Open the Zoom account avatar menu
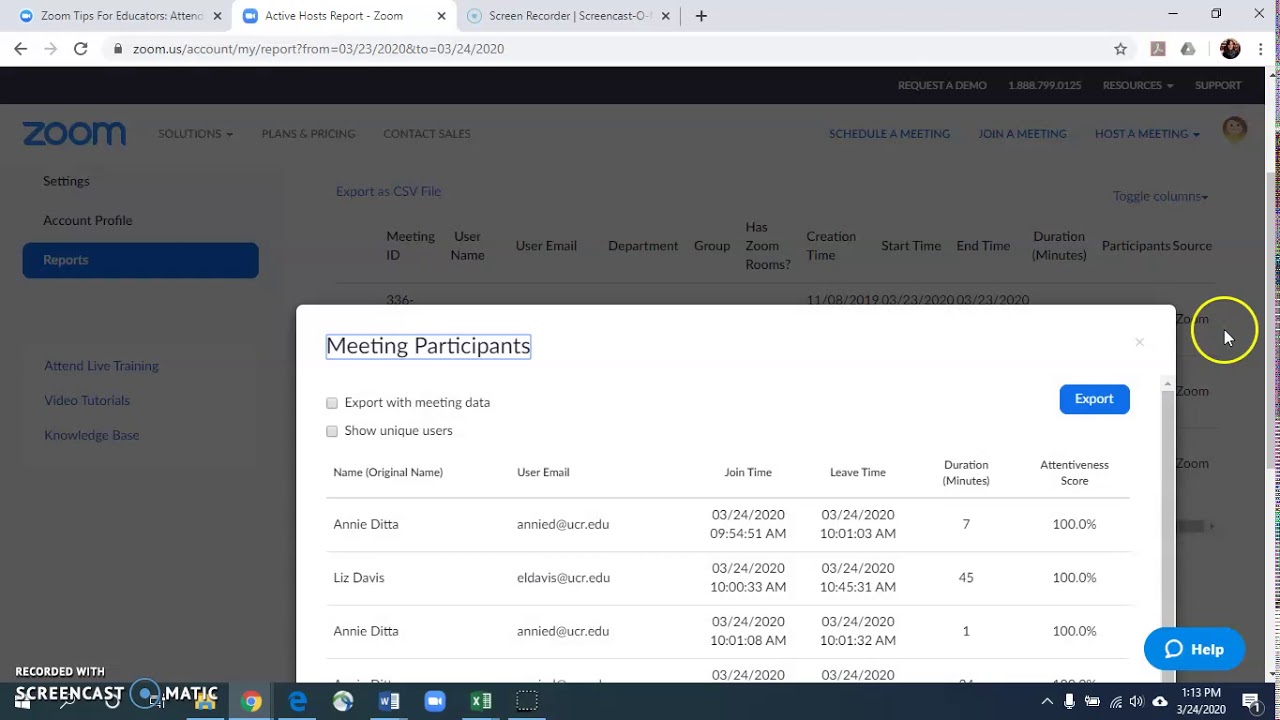 pyautogui.click(x=1235, y=130)
